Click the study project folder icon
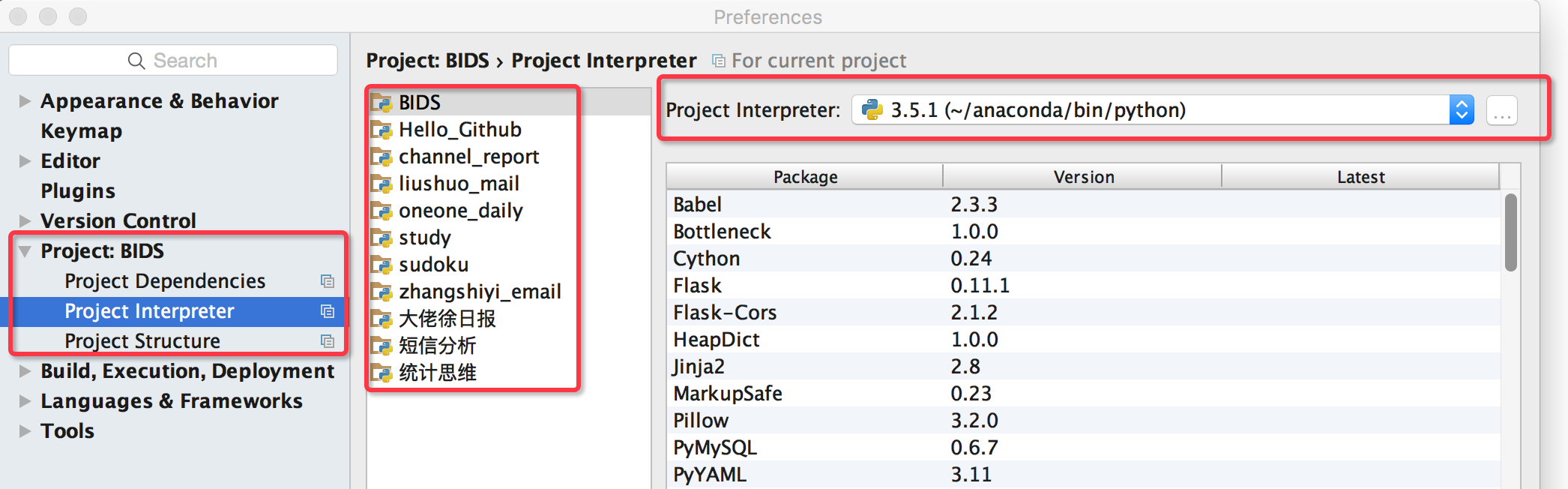 click(382, 238)
